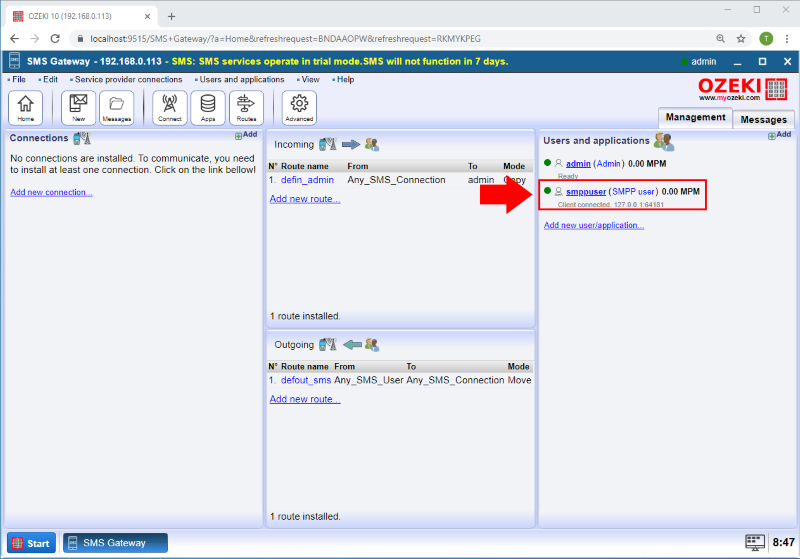Click the Connect antenna toolbar icon
800x559 pixels.
click(x=169, y=108)
